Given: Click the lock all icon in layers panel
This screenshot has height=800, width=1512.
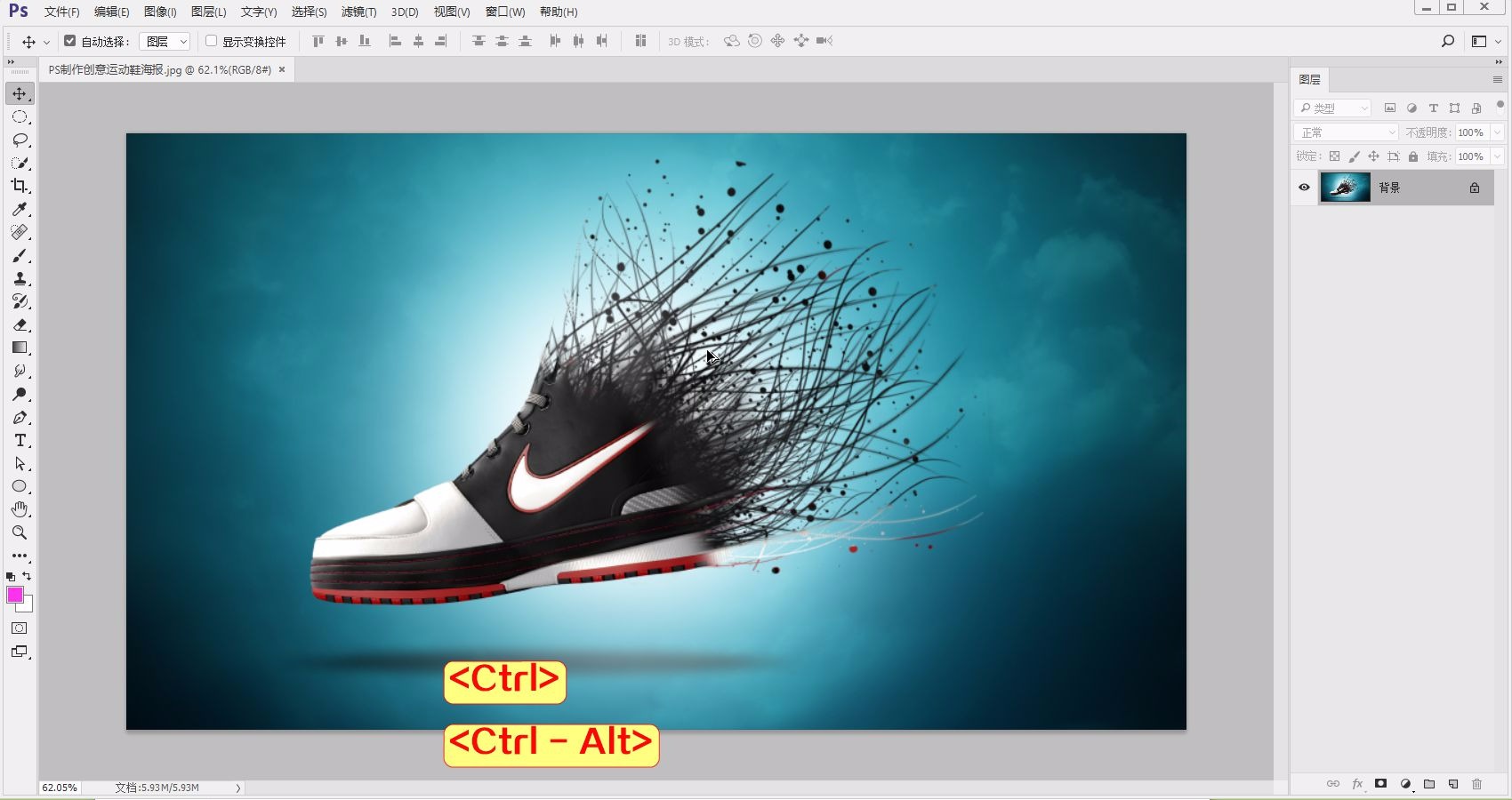Looking at the screenshot, I should [x=1413, y=156].
